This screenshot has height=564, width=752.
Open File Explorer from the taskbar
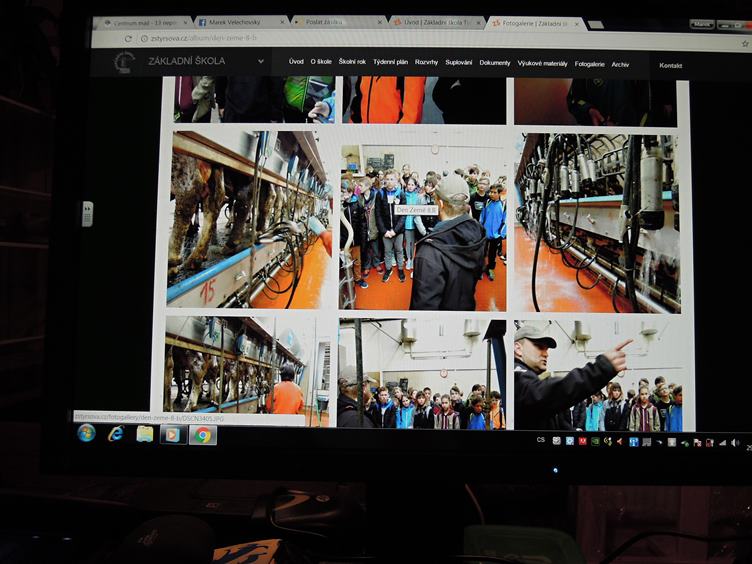[145, 433]
